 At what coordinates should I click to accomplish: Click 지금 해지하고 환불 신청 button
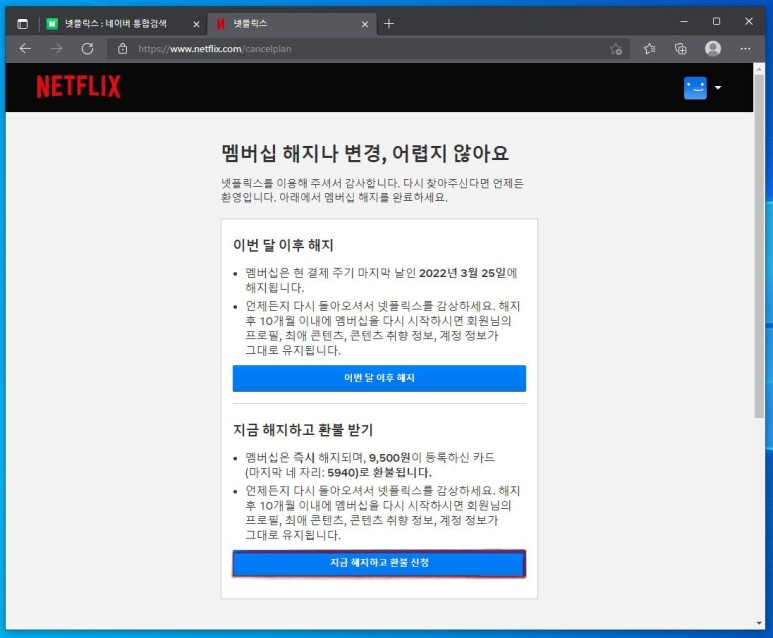(379, 563)
